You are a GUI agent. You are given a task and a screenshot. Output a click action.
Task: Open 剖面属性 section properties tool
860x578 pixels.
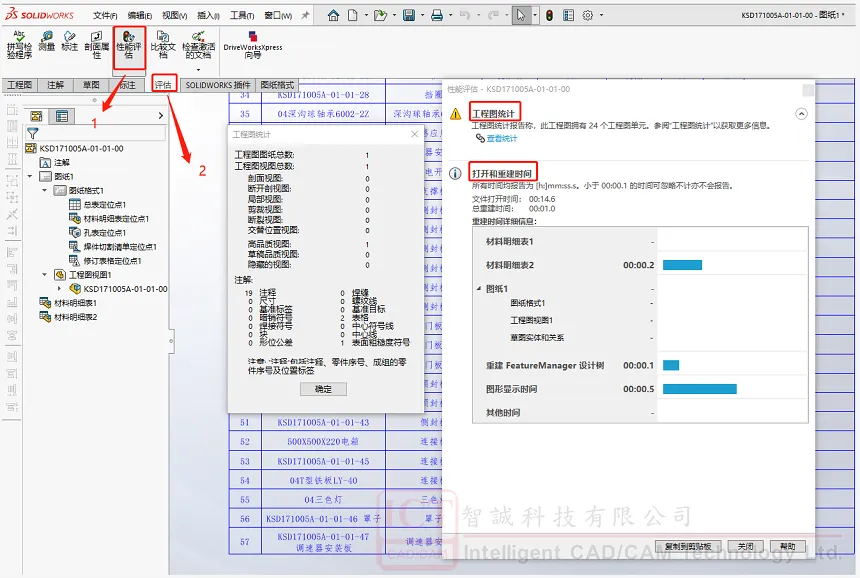[x=97, y=44]
